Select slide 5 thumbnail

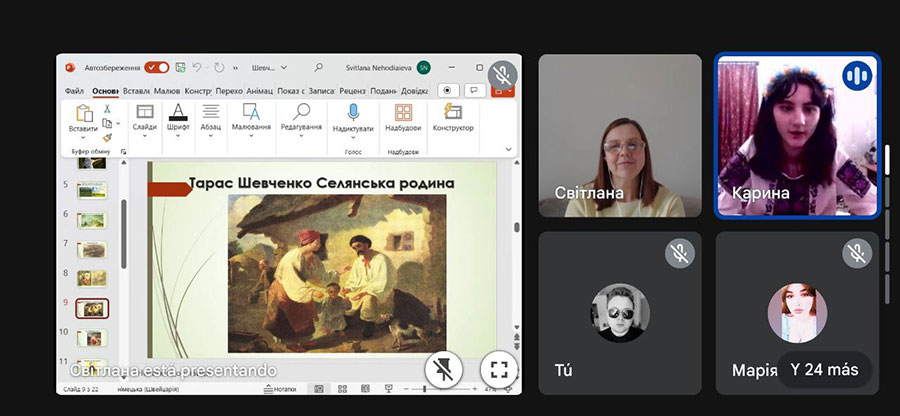tap(92, 190)
